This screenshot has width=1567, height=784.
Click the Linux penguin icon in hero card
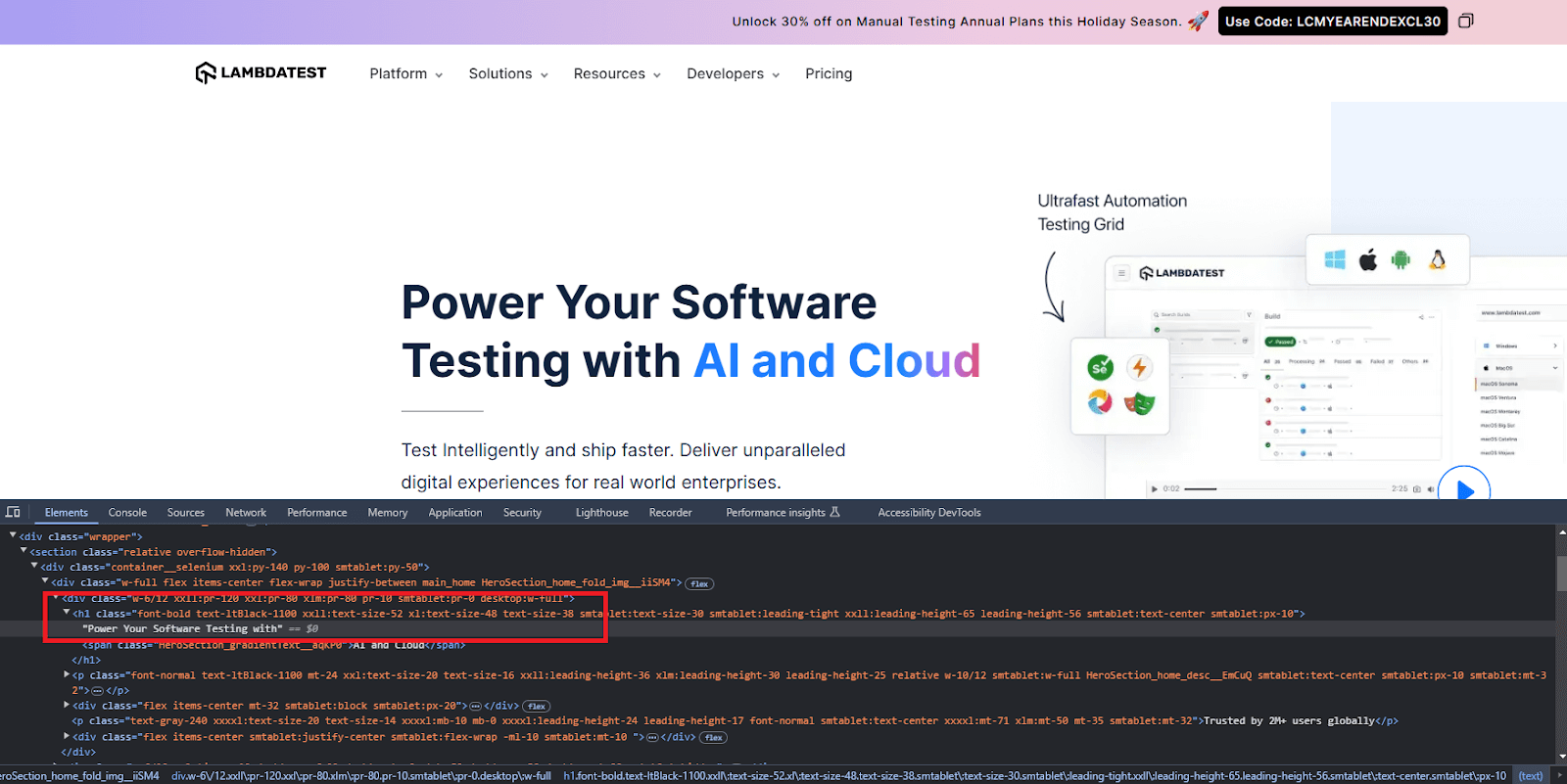(1437, 259)
